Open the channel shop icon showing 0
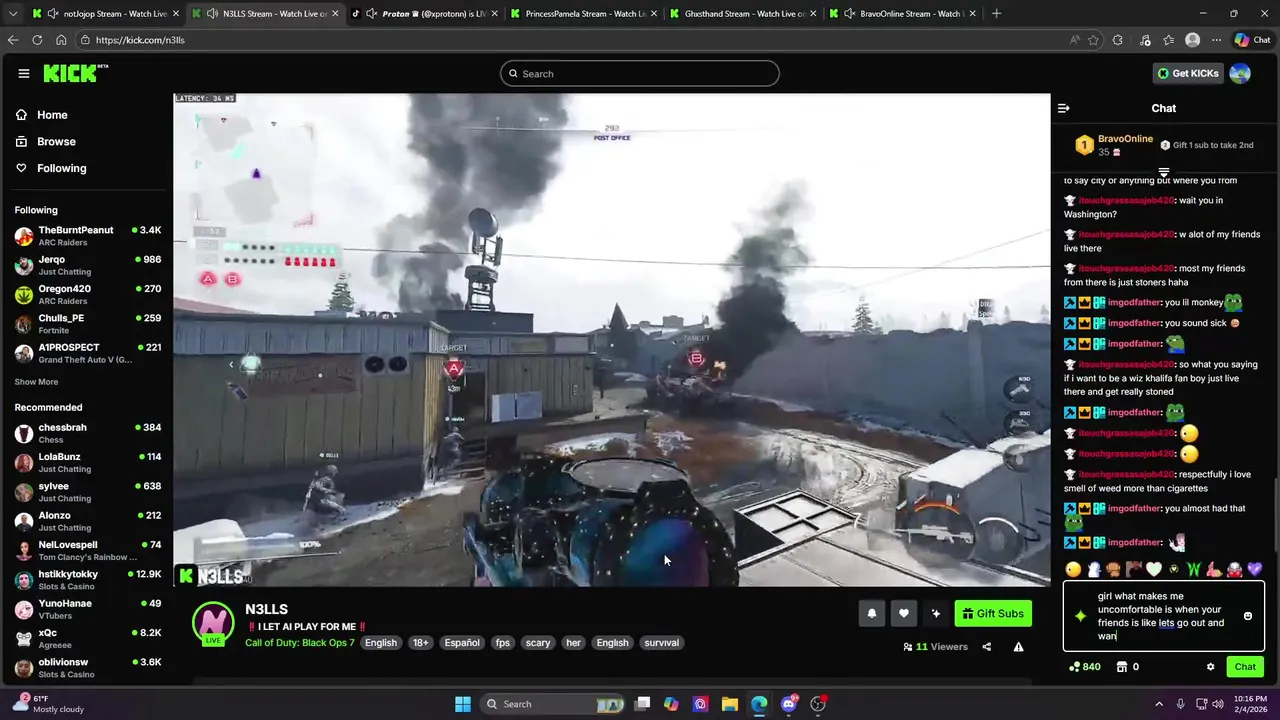Image resolution: width=1280 pixels, height=720 pixels. pyautogui.click(x=1127, y=667)
